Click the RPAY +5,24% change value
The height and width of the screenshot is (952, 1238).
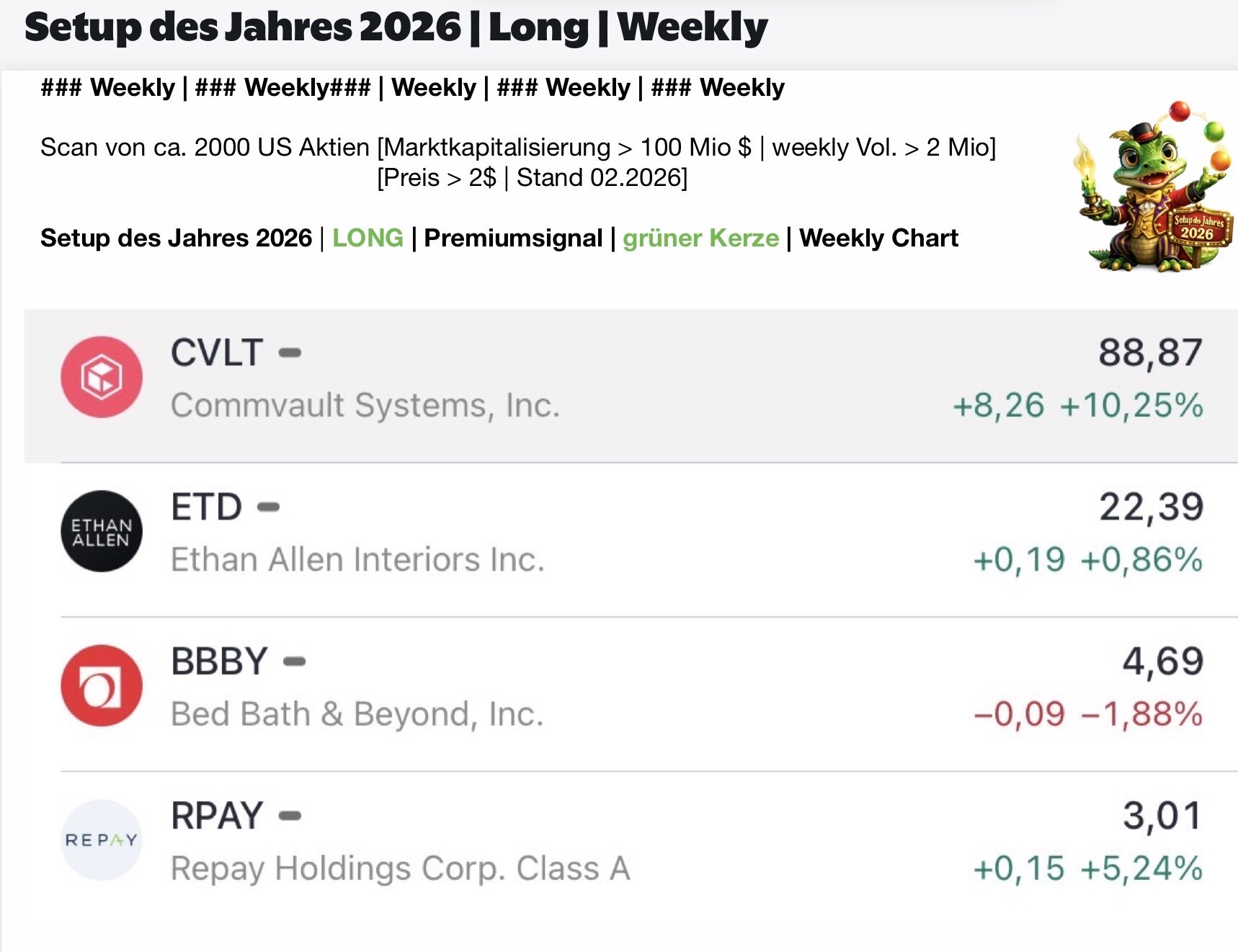1141,868
